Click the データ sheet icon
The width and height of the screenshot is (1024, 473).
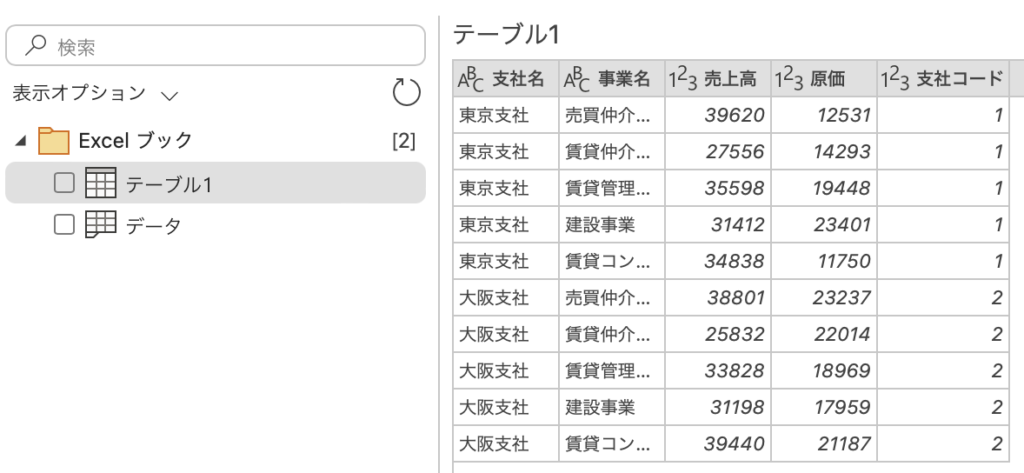(101, 224)
